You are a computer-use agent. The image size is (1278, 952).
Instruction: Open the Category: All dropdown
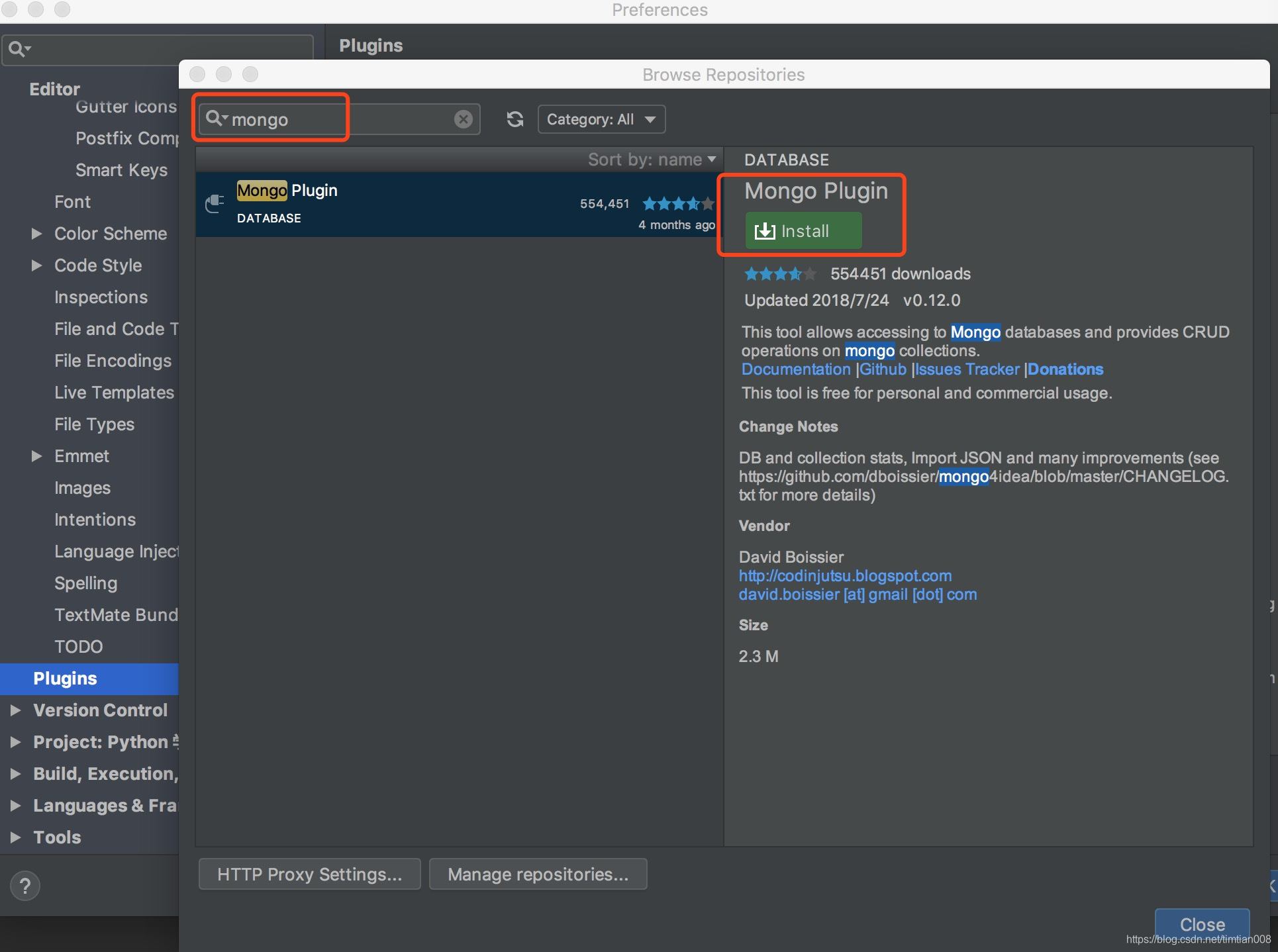[601, 119]
